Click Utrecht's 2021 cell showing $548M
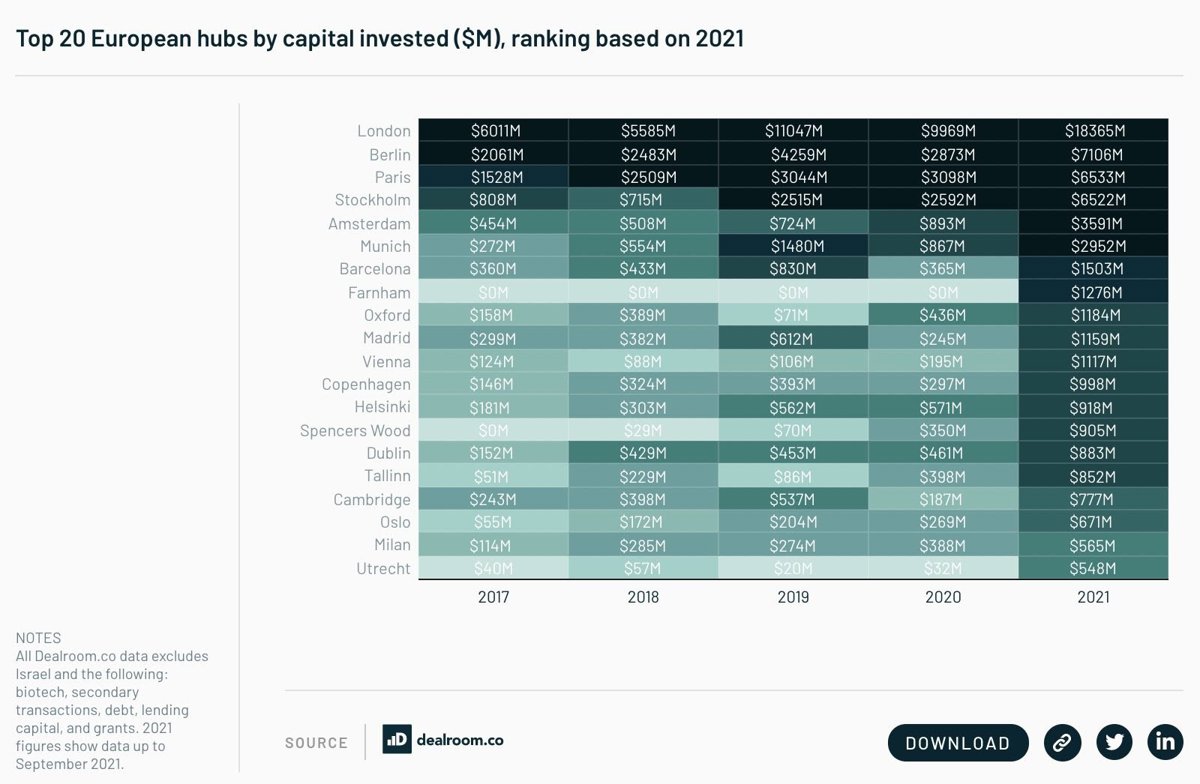1200x784 pixels. tap(1093, 568)
